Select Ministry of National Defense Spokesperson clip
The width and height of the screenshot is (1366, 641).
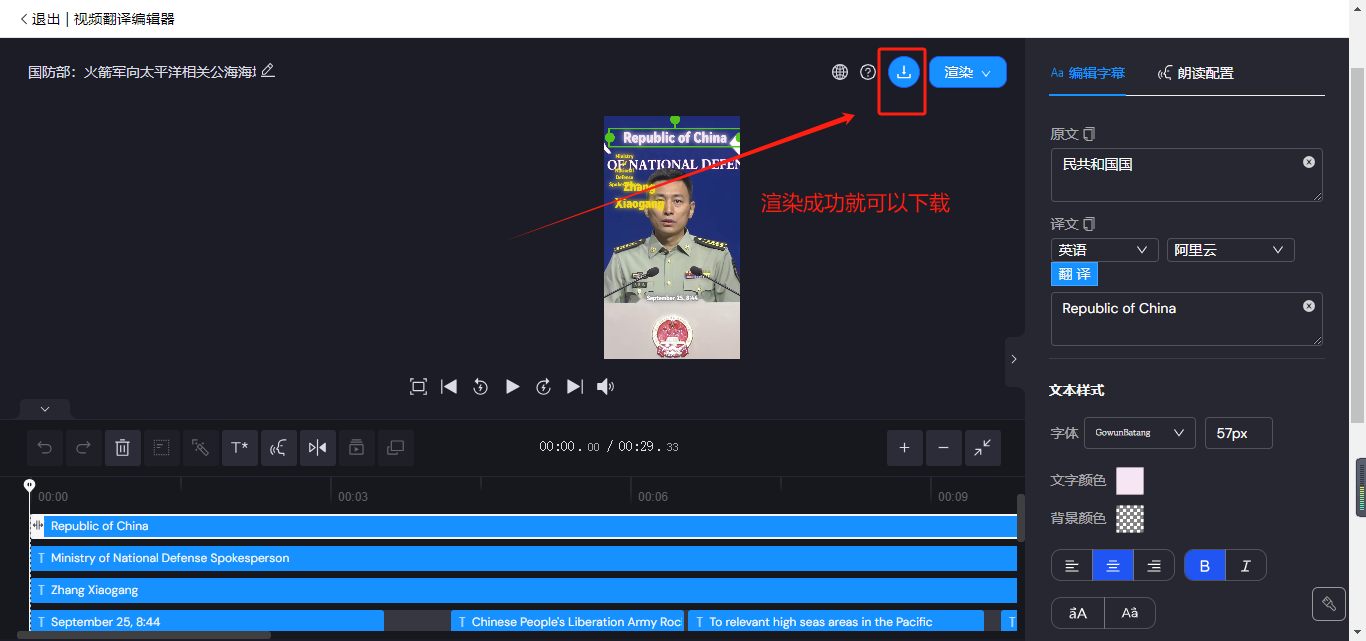pyautogui.click(x=524, y=558)
